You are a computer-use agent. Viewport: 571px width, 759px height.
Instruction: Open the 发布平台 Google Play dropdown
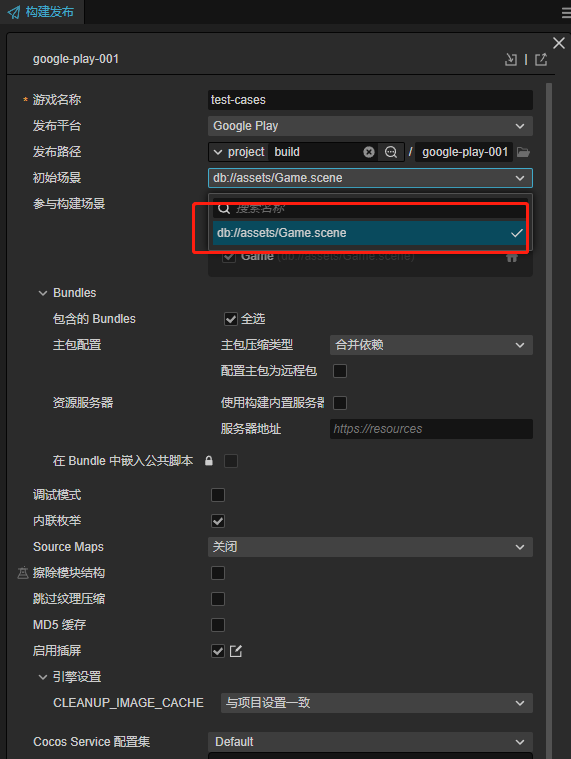[x=370, y=126]
